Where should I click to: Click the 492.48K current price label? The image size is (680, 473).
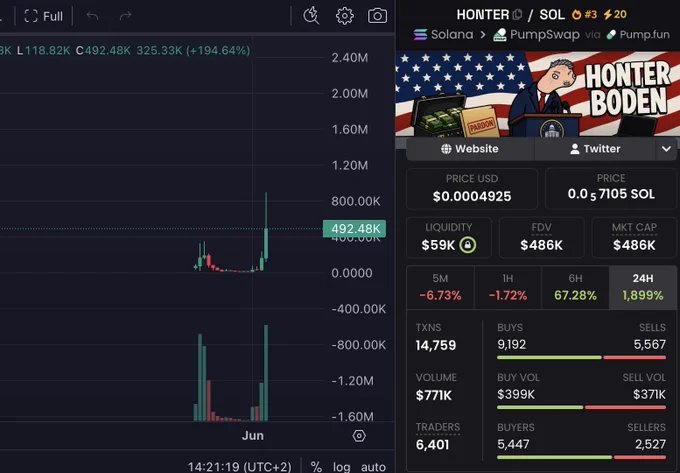(354, 228)
